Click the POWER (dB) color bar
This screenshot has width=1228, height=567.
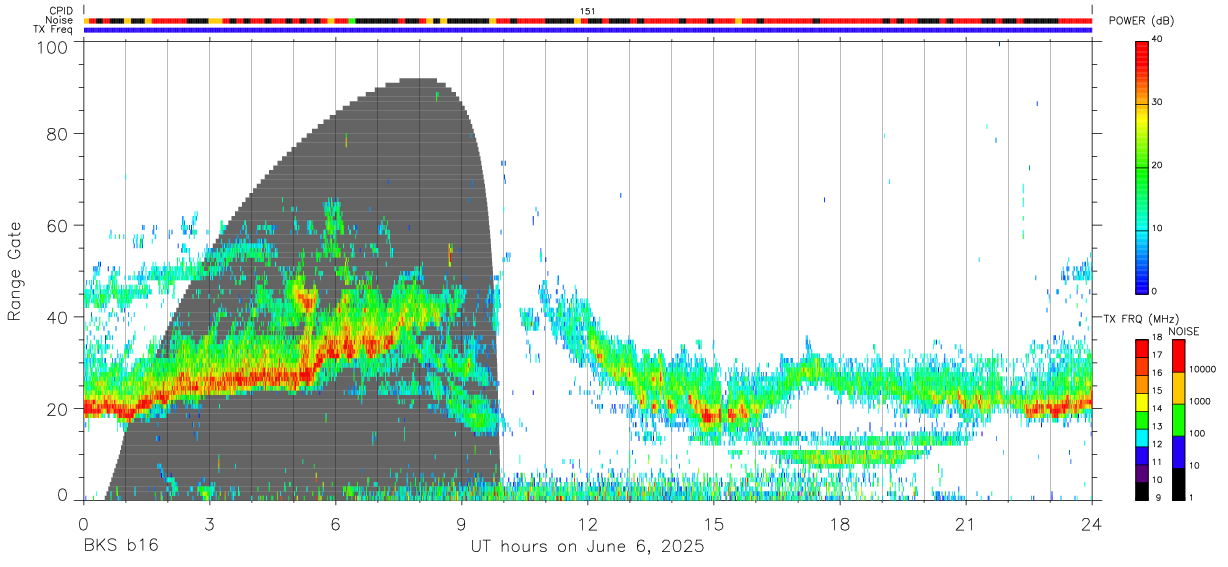coord(1142,166)
